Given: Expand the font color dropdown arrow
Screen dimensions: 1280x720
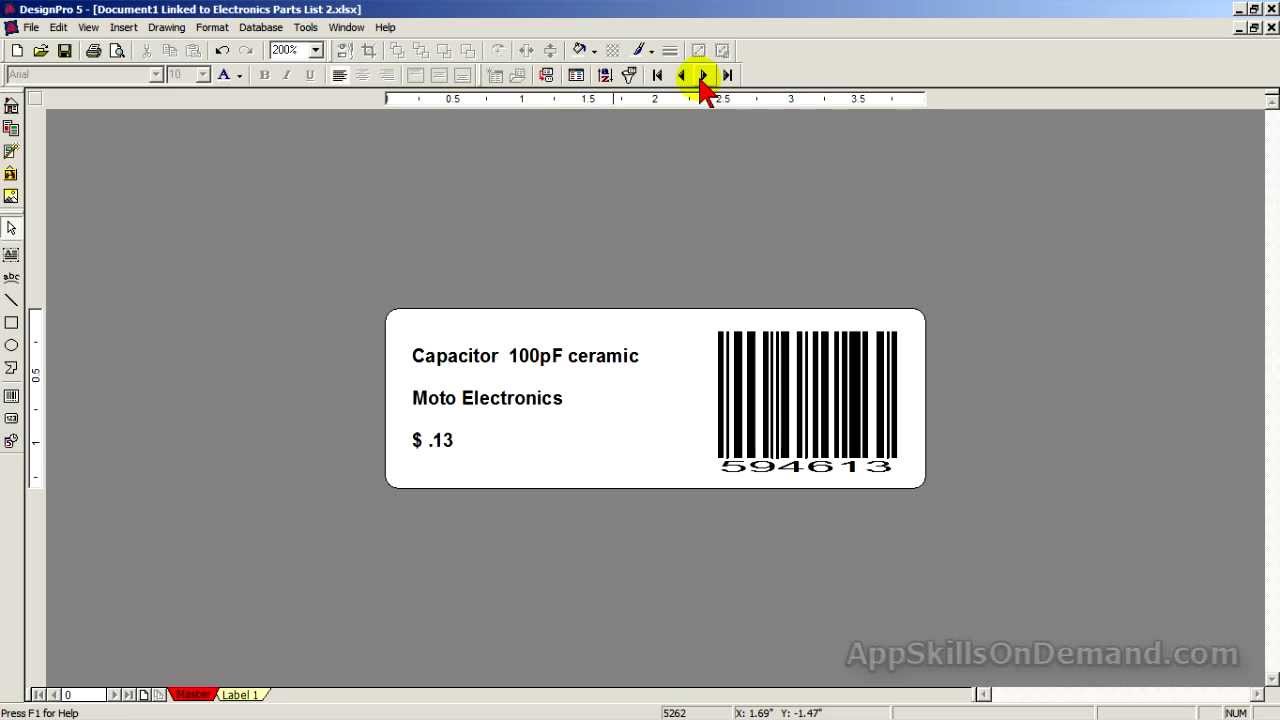Looking at the screenshot, I should (x=239, y=76).
